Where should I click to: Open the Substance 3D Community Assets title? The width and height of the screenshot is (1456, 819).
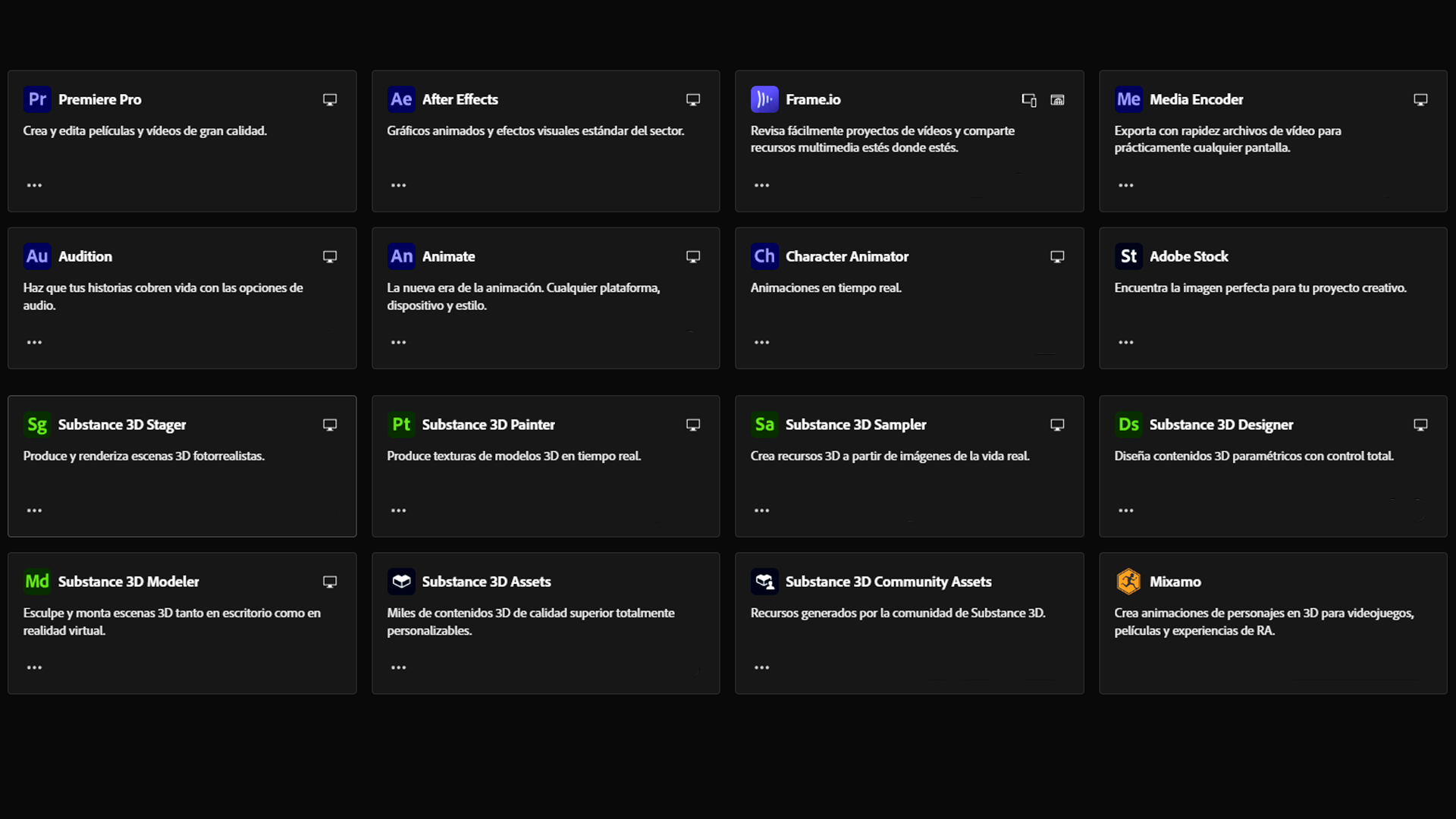click(x=888, y=582)
